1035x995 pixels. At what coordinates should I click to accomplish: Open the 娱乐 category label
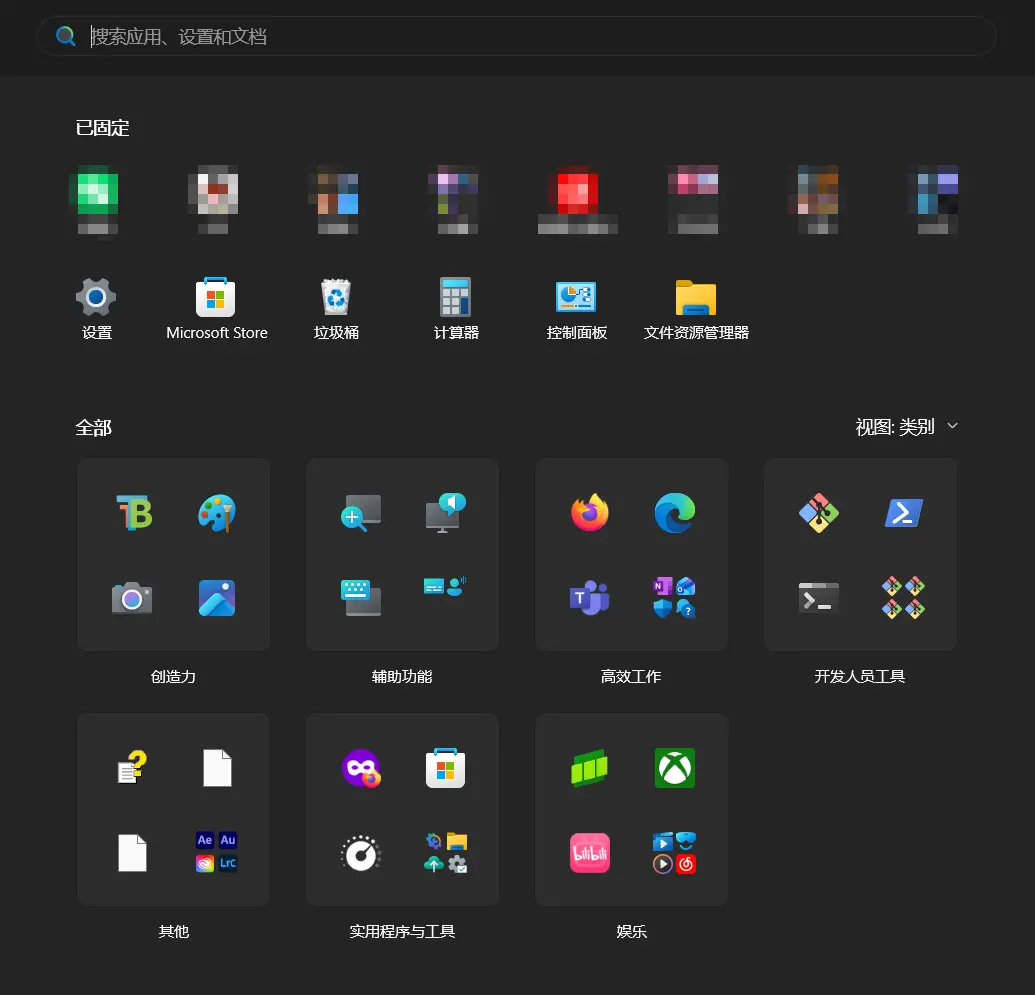pos(631,931)
